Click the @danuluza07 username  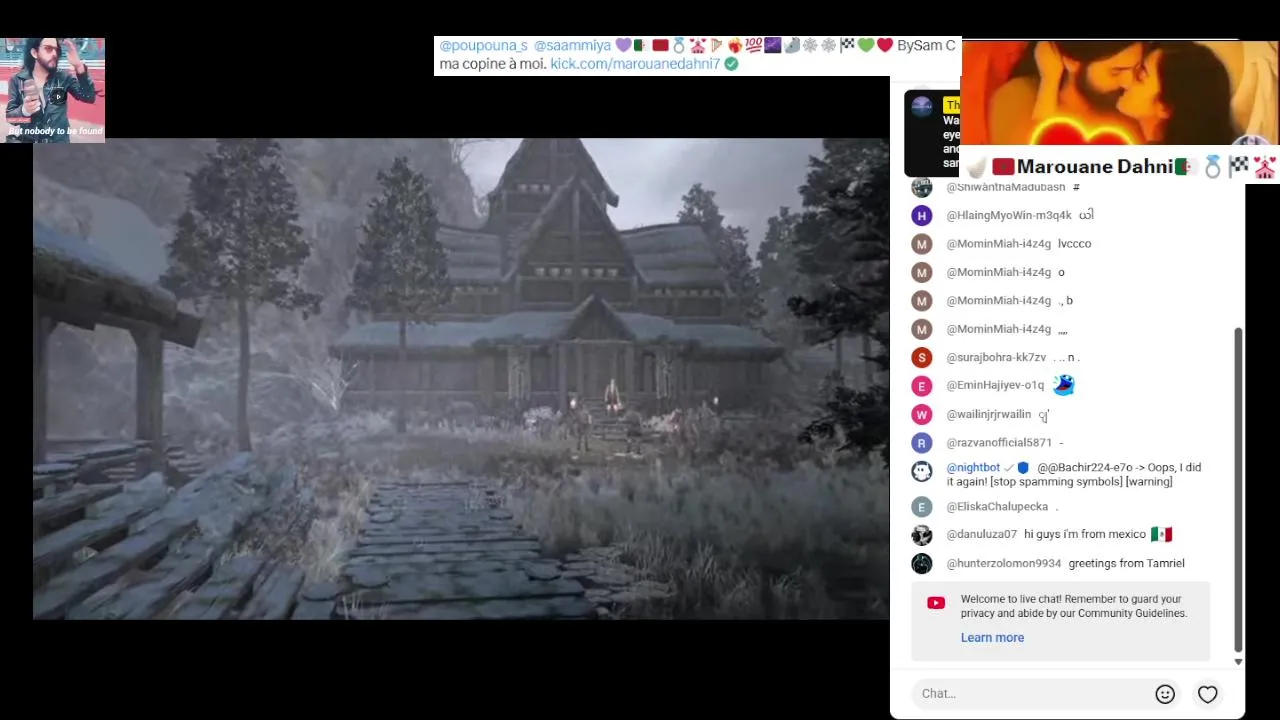point(982,535)
